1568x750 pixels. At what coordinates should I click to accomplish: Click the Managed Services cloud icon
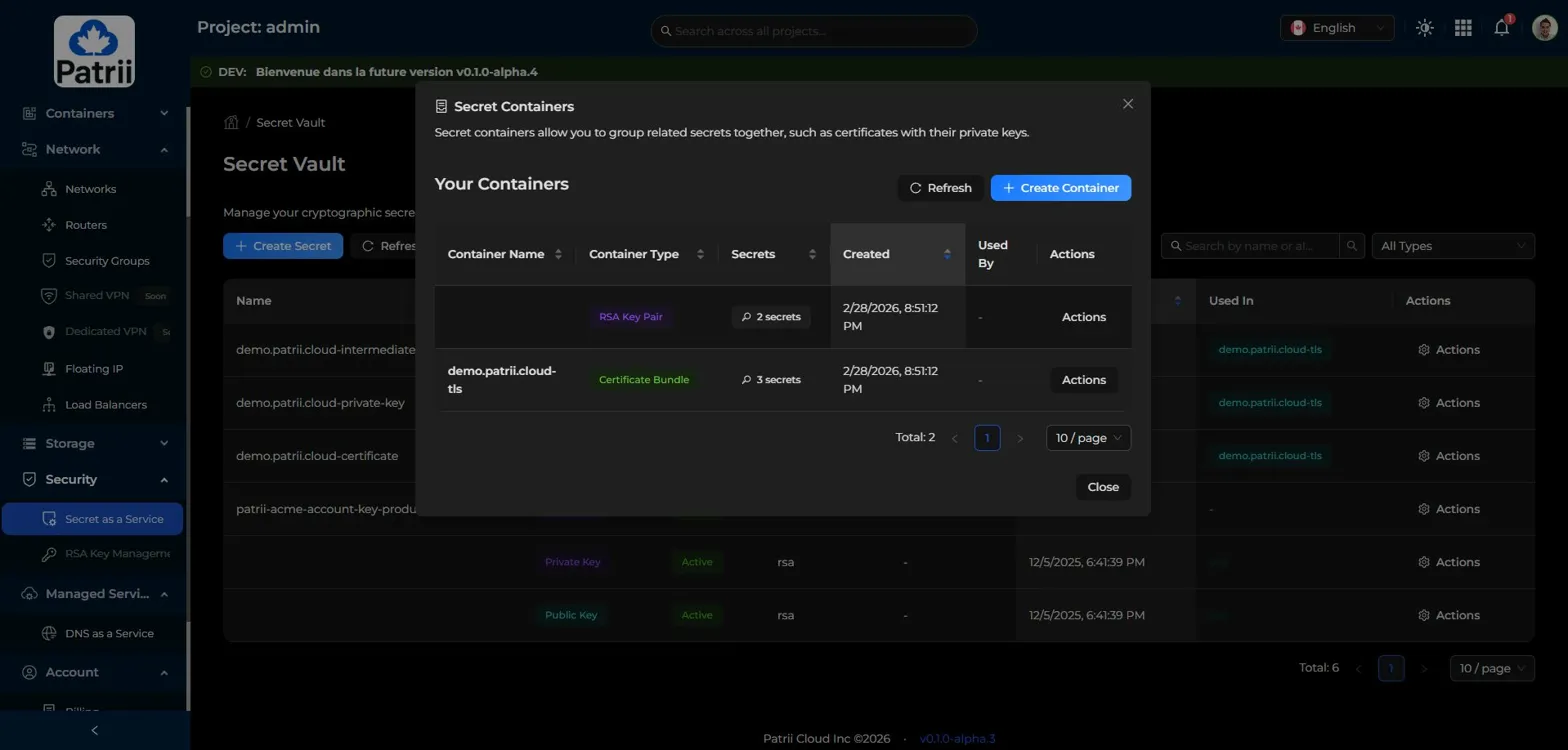coord(29,594)
